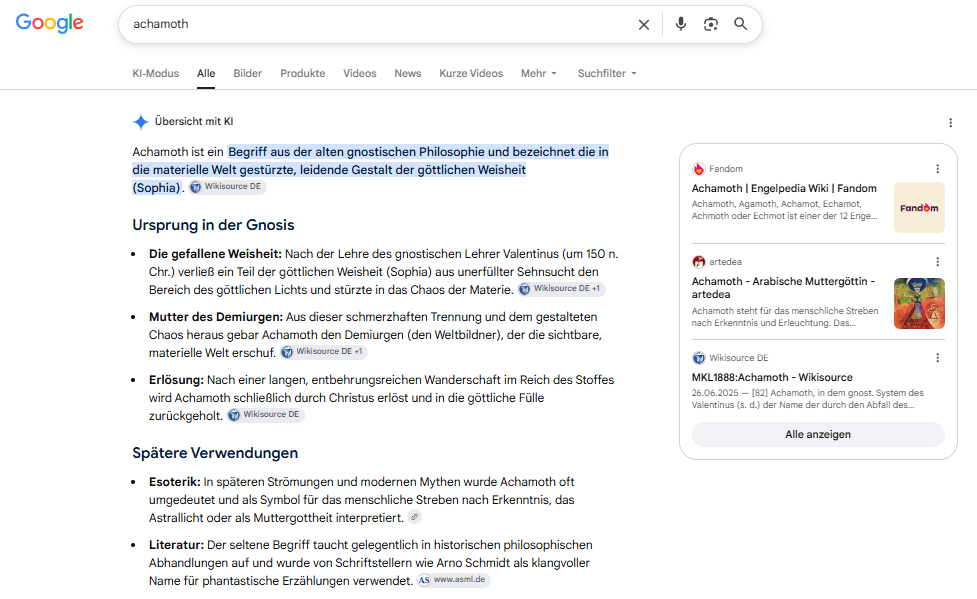Start voice search with the microphone icon

pyautogui.click(x=680, y=24)
